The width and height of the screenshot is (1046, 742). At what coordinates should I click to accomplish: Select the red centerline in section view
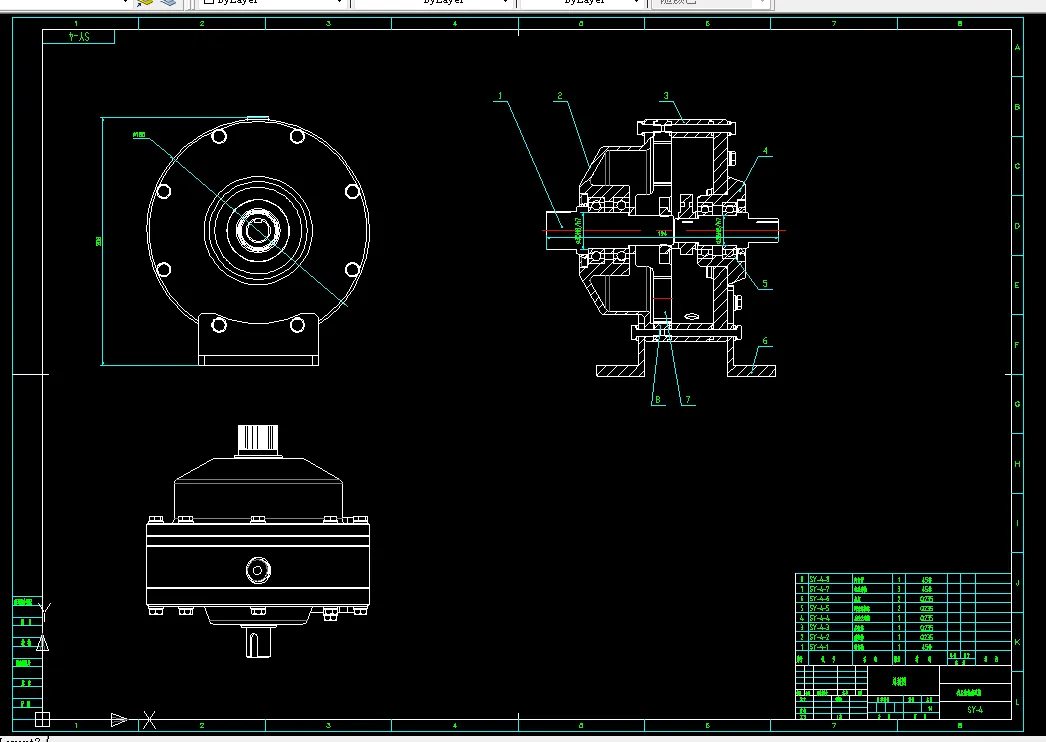point(664,231)
